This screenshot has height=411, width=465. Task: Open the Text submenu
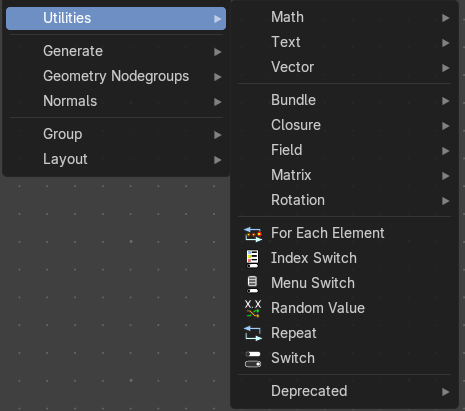pyautogui.click(x=344, y=42)
